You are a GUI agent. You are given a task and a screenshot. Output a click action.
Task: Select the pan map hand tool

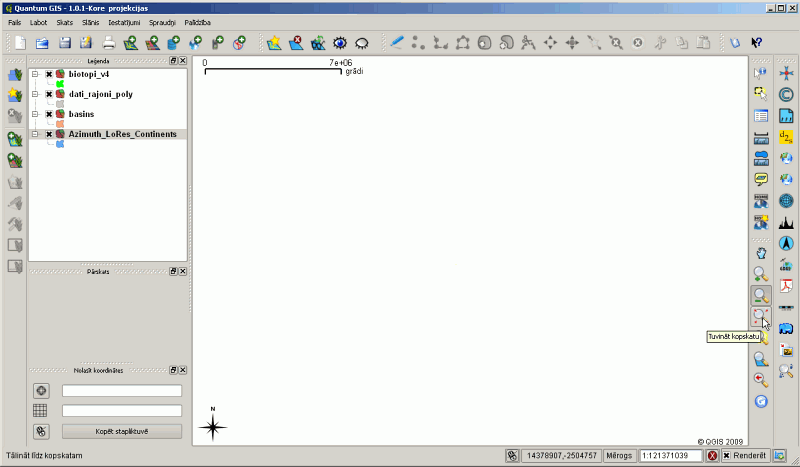761,253
